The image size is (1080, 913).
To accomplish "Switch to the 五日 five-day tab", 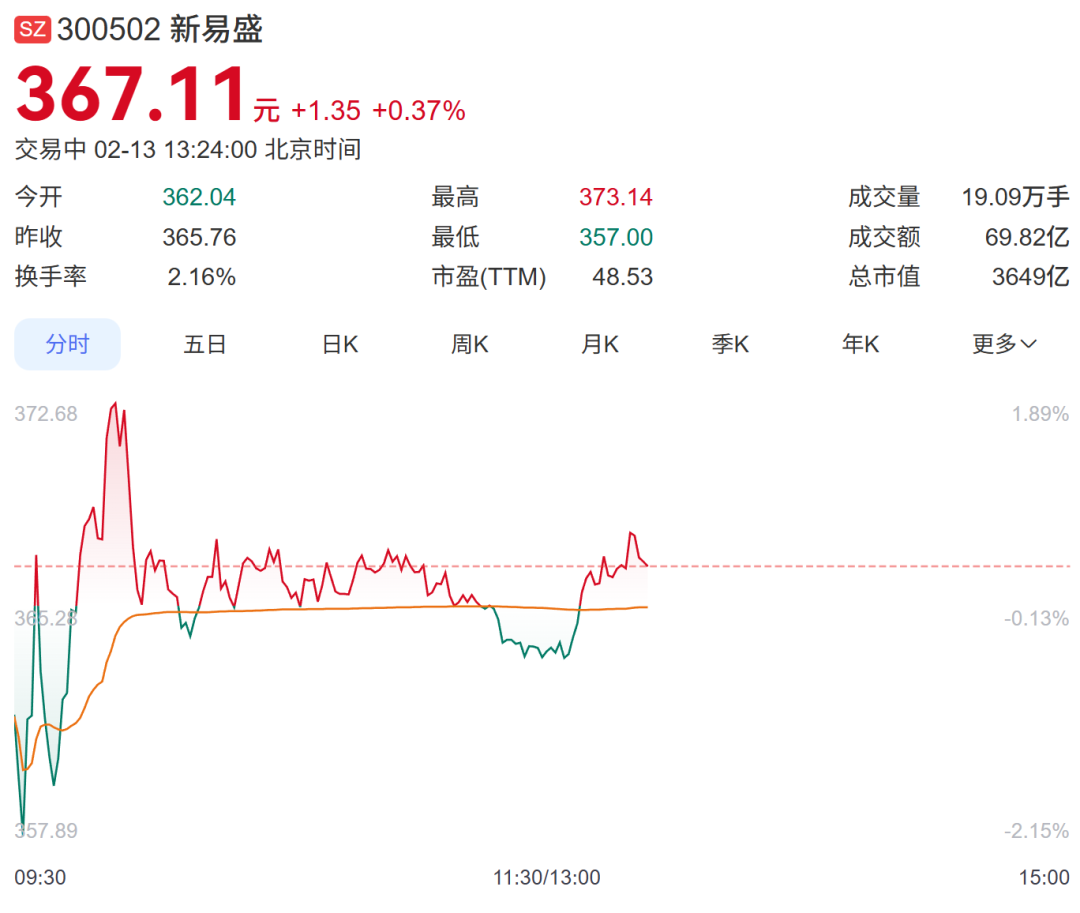I will point(205,345).
